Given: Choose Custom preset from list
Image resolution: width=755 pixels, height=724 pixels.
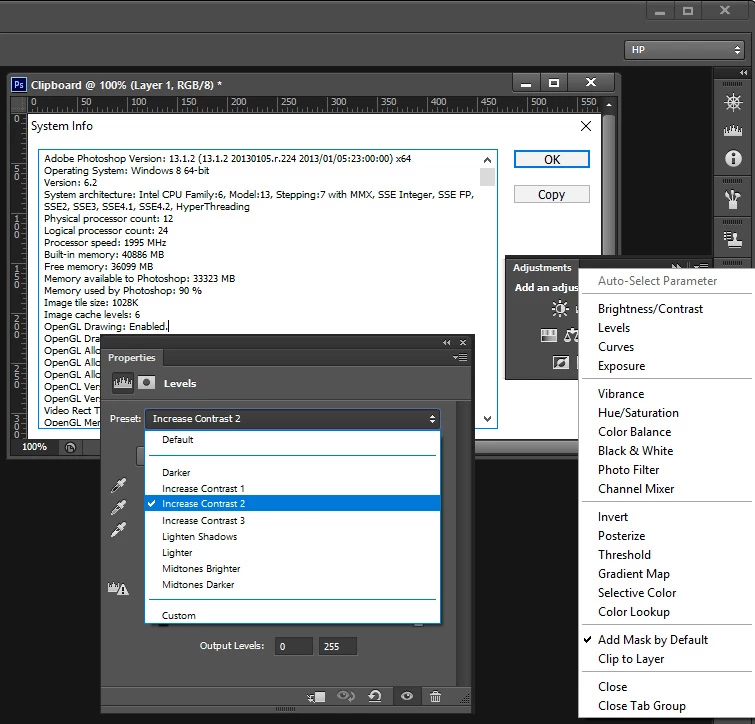Looking at the screenshot, I should pyautogui.click(x=293, y=616).
